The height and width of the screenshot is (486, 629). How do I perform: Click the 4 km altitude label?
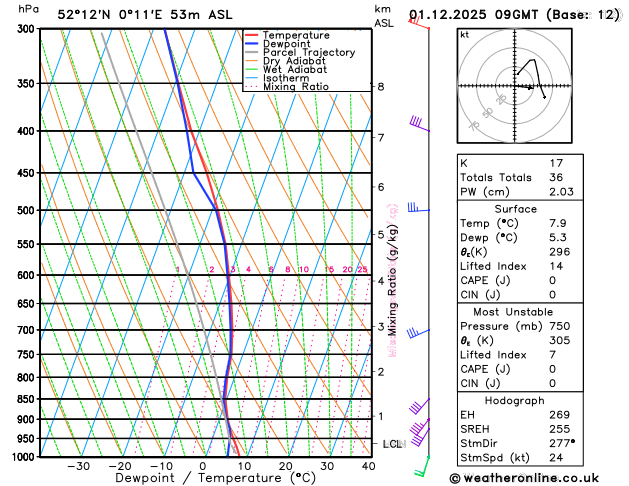tap(381, 281)
